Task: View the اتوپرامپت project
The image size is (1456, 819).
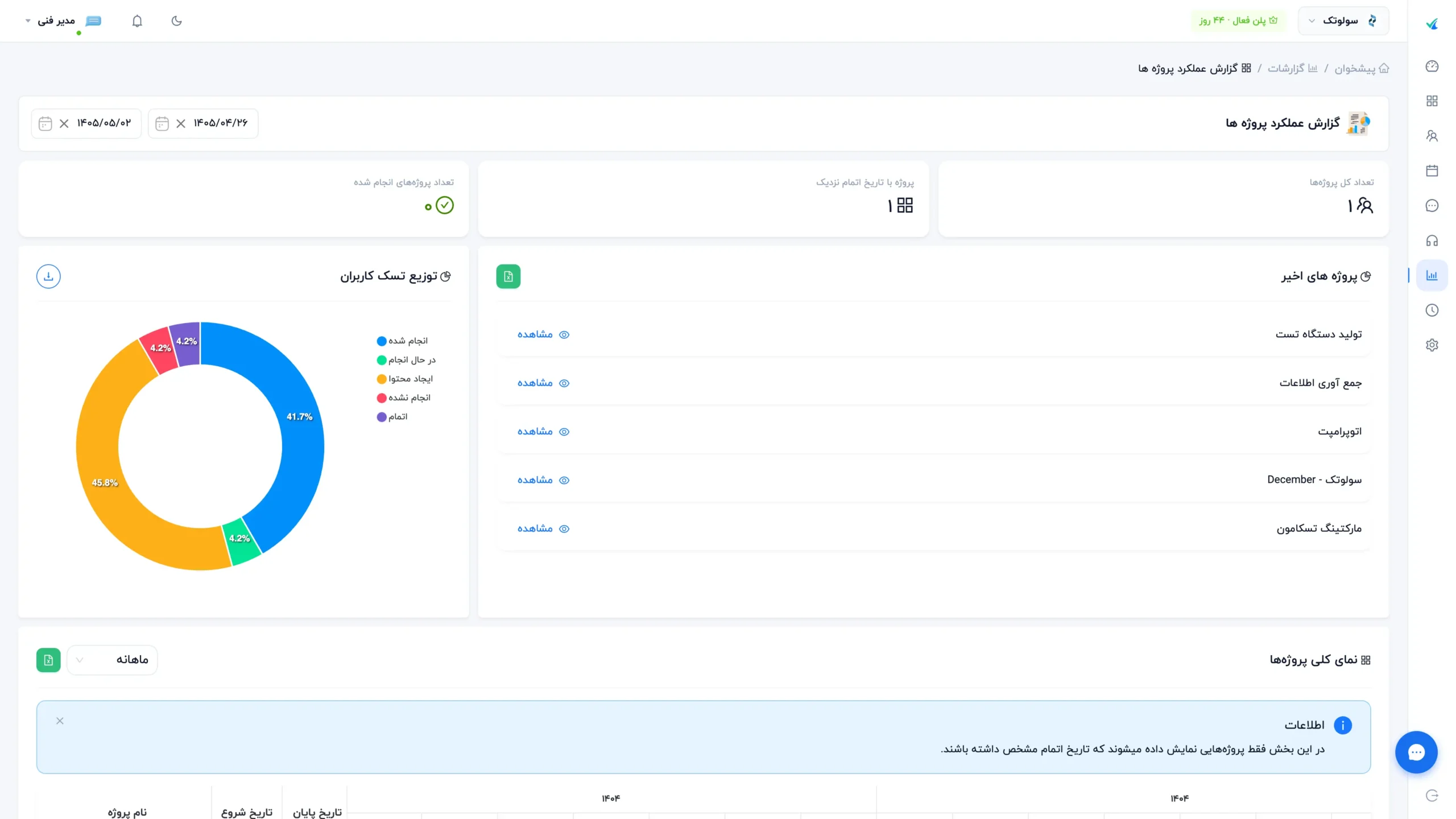Action: click(x=543, y=432)
